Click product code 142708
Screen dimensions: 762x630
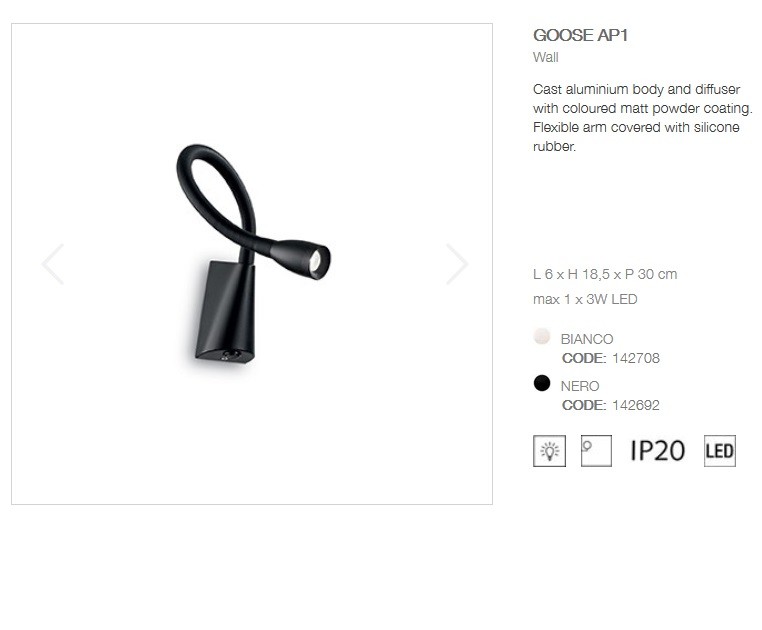(636, 358)
